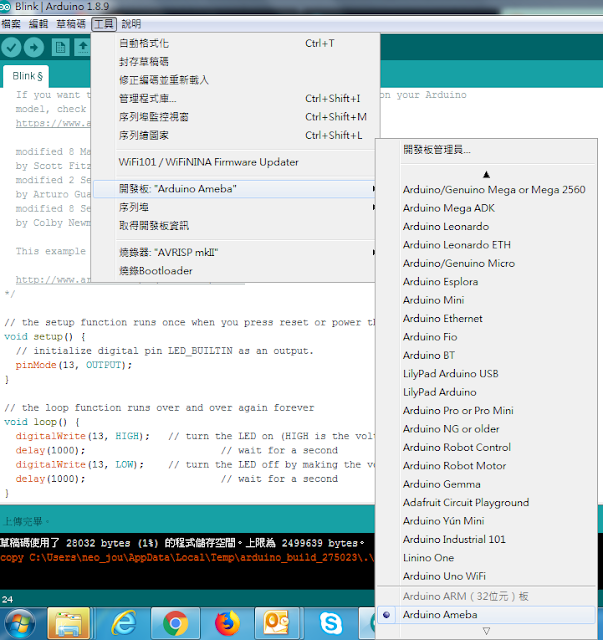Select Arduino Yún Mini board
The image size is (603, 640).
(x=486, y=521)
